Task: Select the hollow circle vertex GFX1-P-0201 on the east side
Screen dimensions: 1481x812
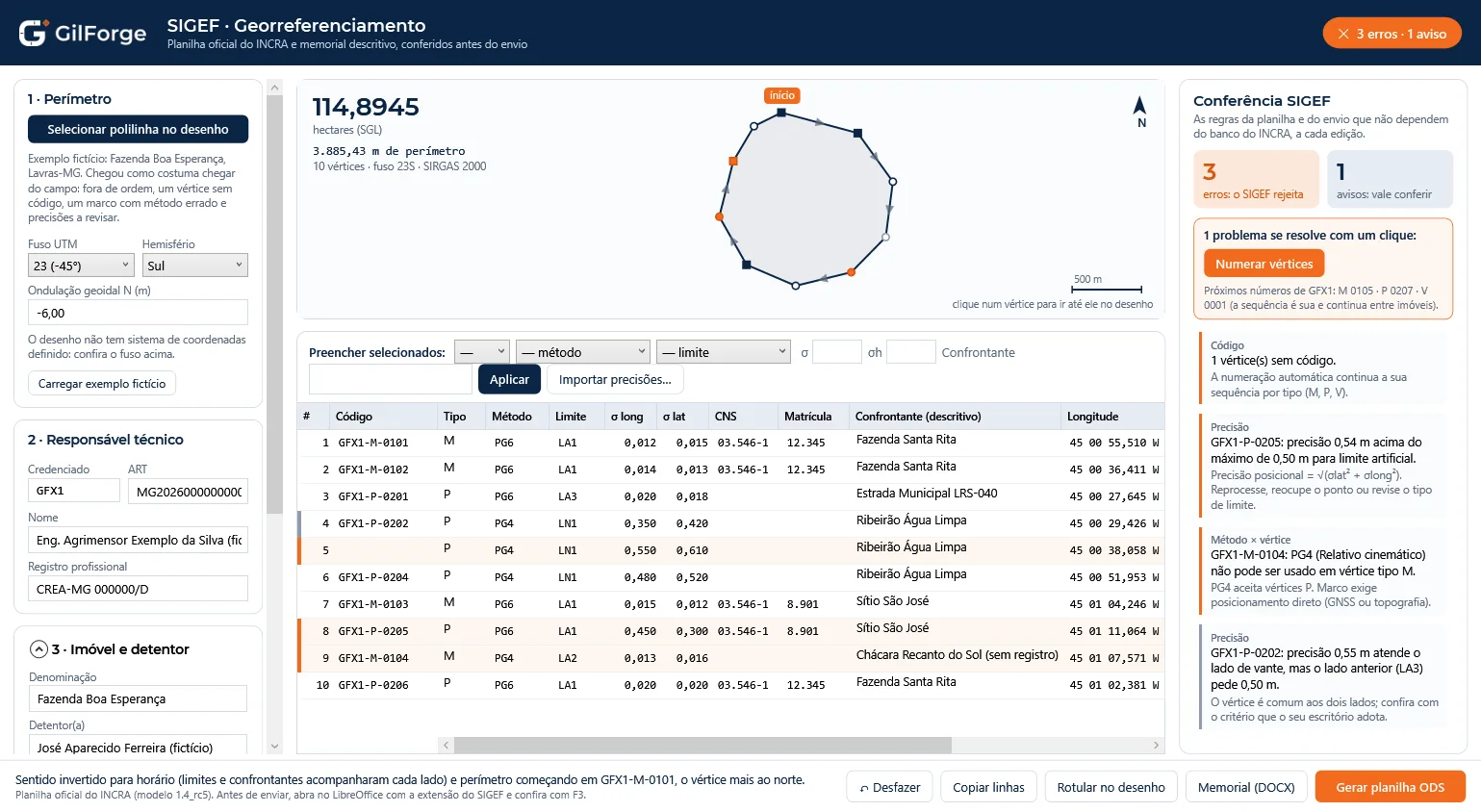Action: 892,181
